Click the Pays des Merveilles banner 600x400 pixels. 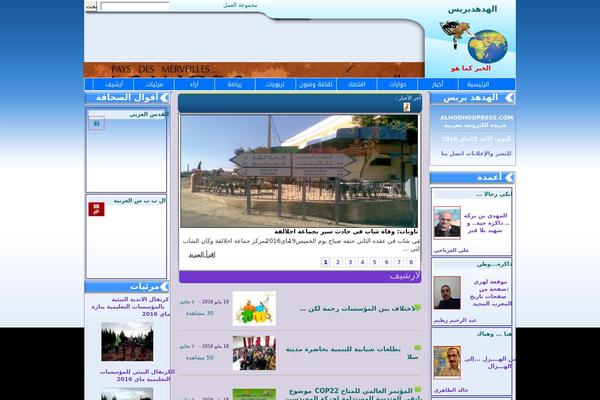click(254, 70)
